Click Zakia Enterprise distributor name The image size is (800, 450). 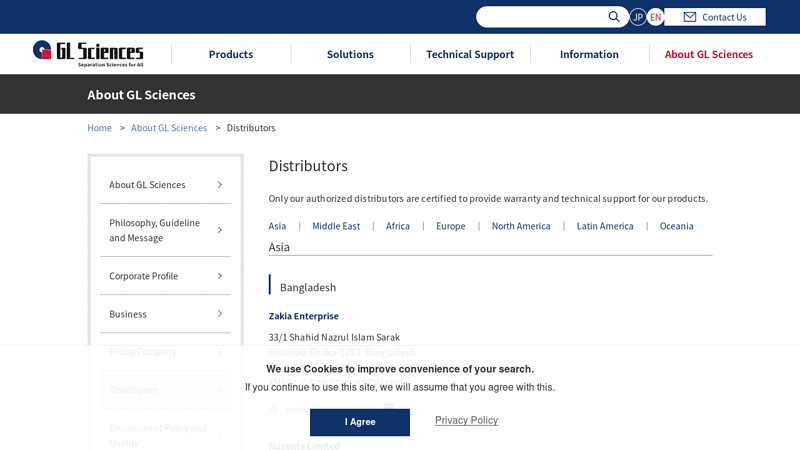304,316
